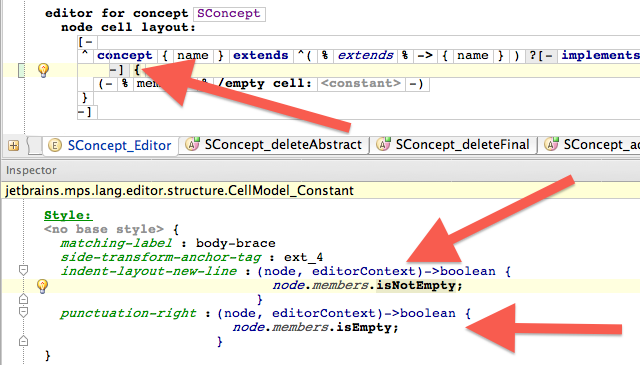The image size is (640, 365).
Task: Select the 'concept' constant cell
Action: [x=125, y=56]
